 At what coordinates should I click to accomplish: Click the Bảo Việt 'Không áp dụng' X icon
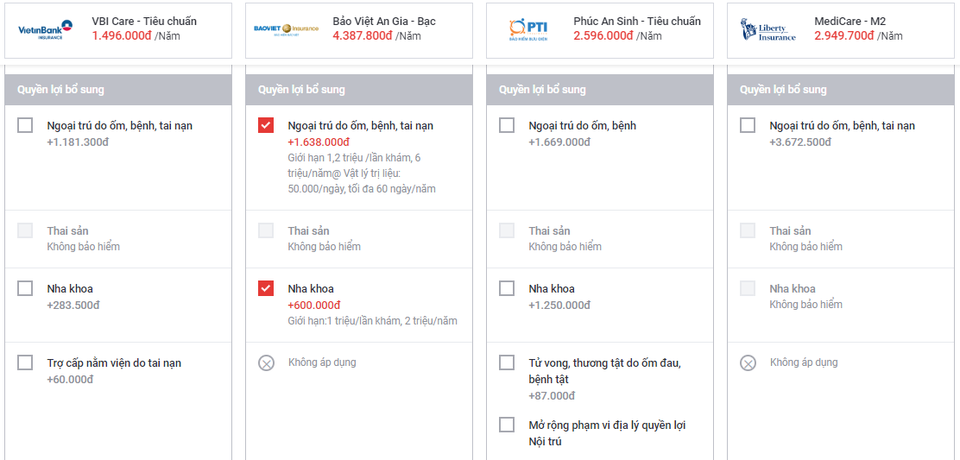click(x=266, y=363)
